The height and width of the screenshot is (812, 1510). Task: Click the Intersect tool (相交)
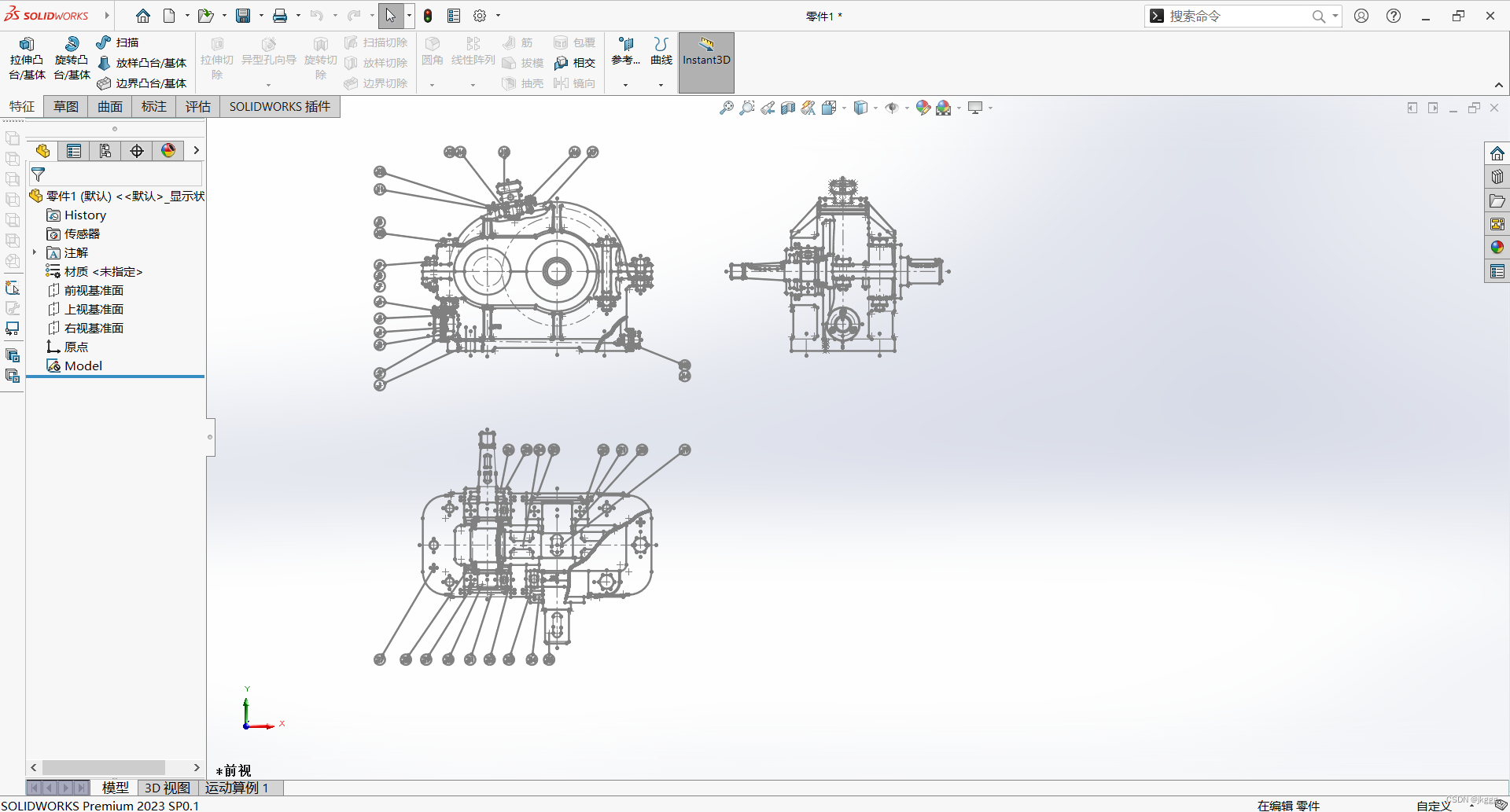(575, 63)
